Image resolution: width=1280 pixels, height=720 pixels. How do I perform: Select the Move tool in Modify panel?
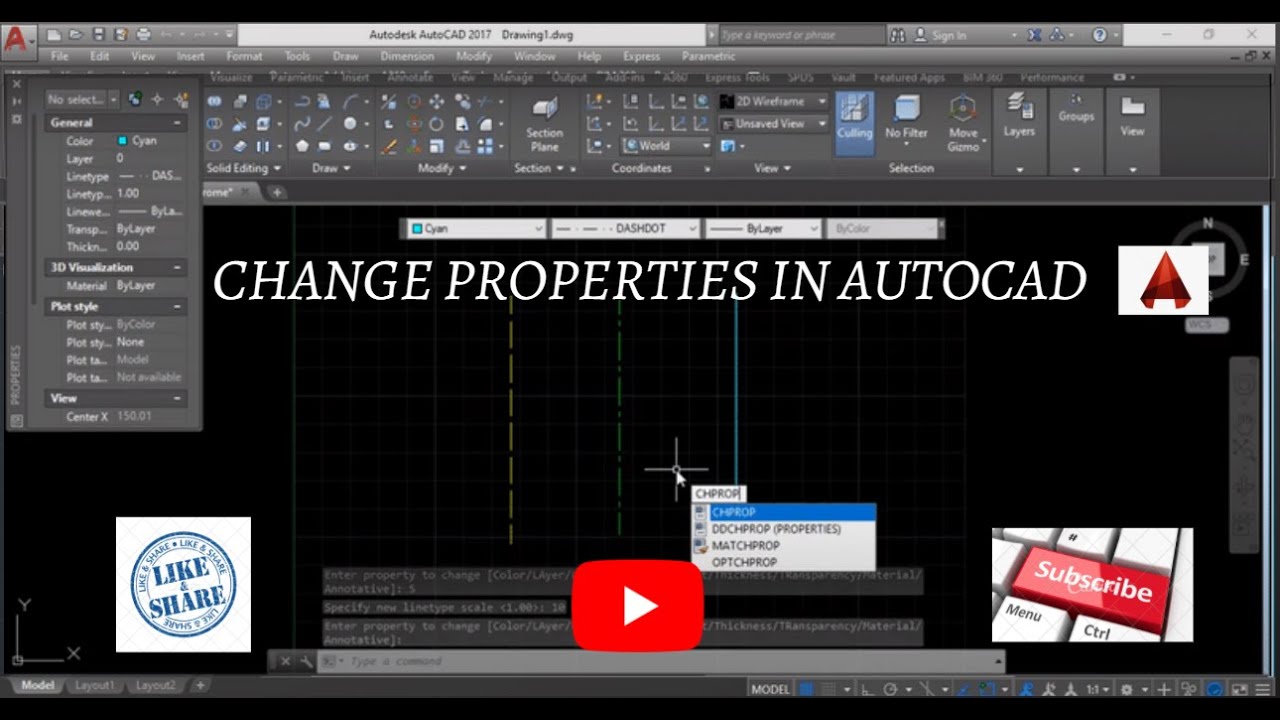[436, 101]
